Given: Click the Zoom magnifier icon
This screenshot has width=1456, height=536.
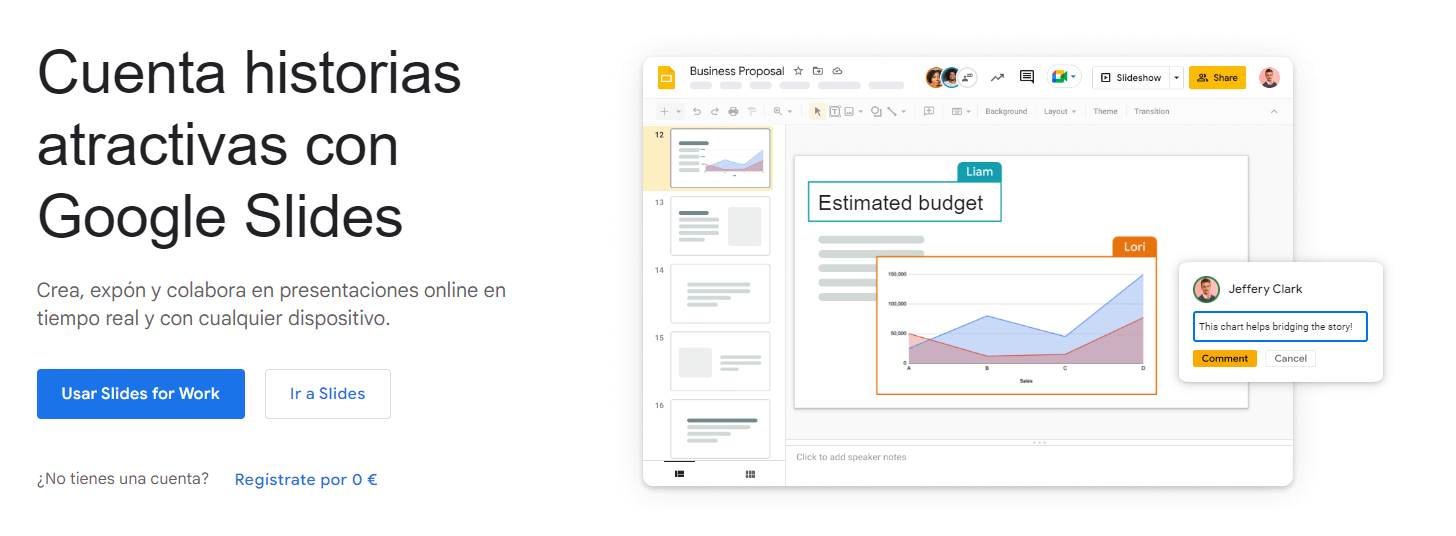Looking at the screenshot, I should pos(778,111).
